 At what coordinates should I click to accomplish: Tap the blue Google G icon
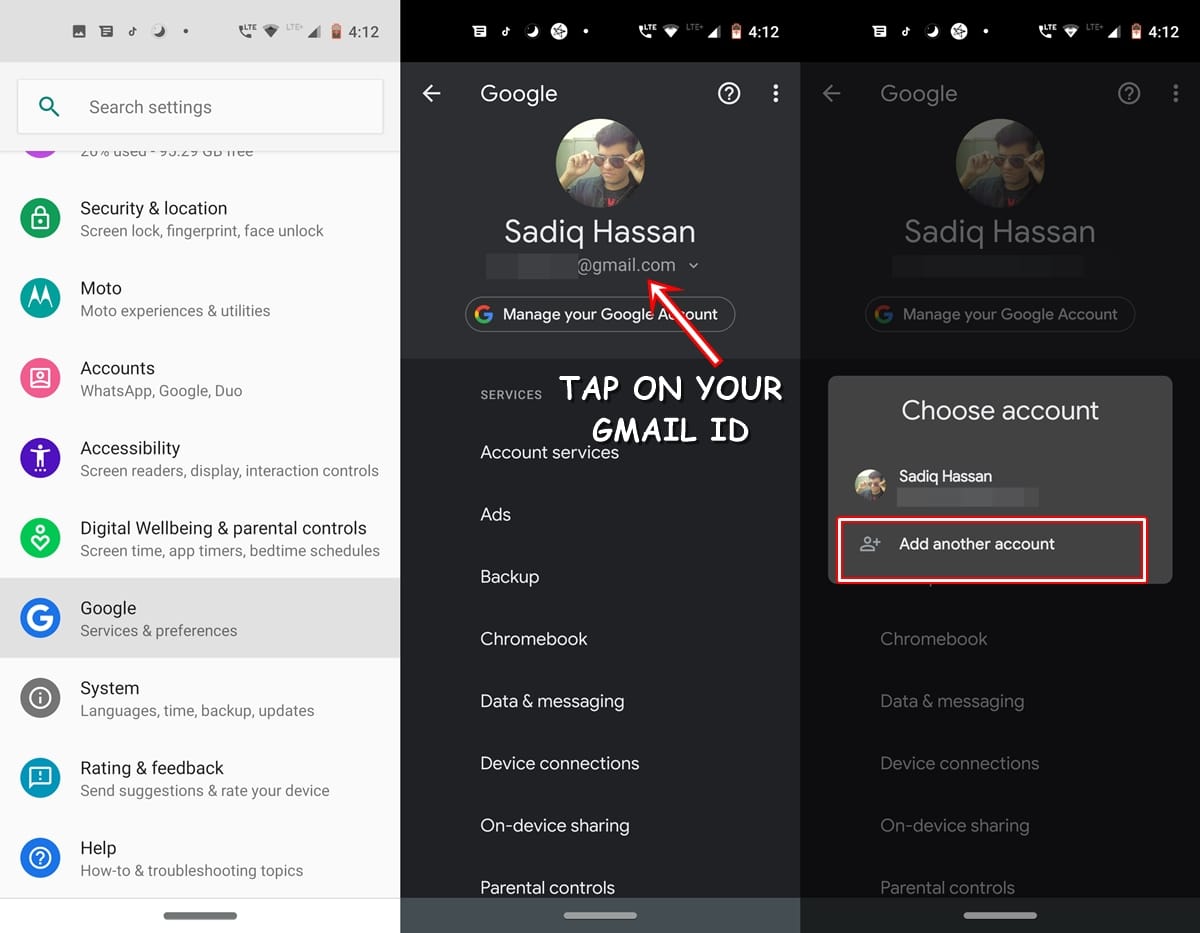click(40, 618)
